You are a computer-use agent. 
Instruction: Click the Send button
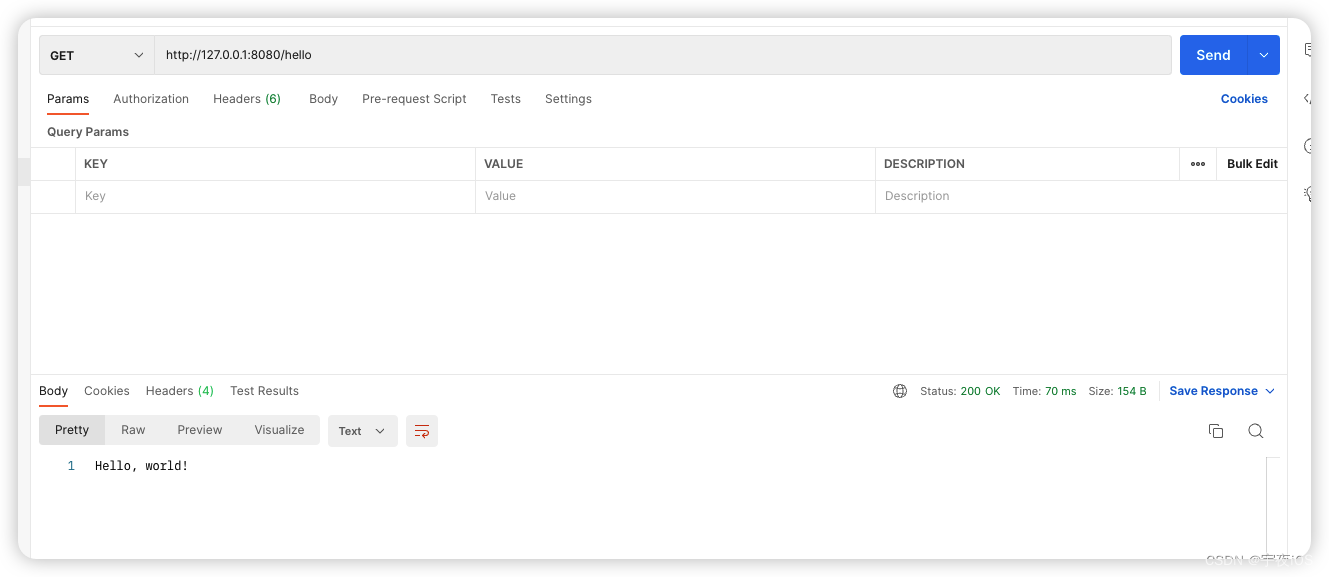pos(1213,55)
